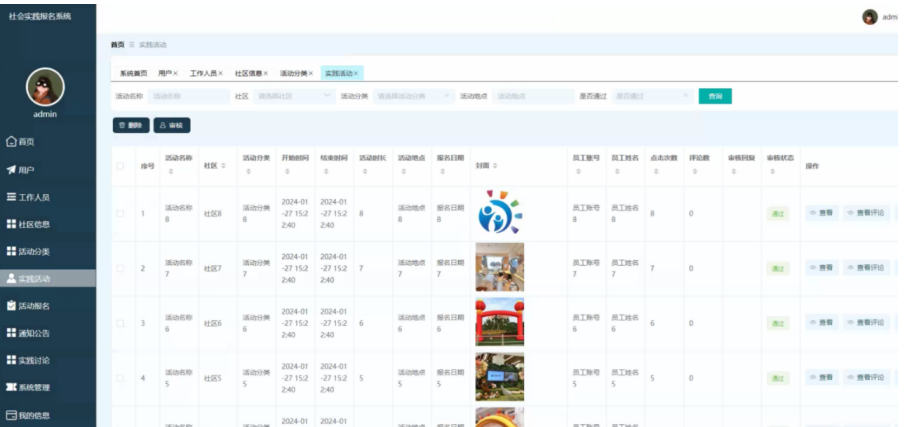
Task: Sort by the 审核状态 column arrows
Action: point(773,172)
